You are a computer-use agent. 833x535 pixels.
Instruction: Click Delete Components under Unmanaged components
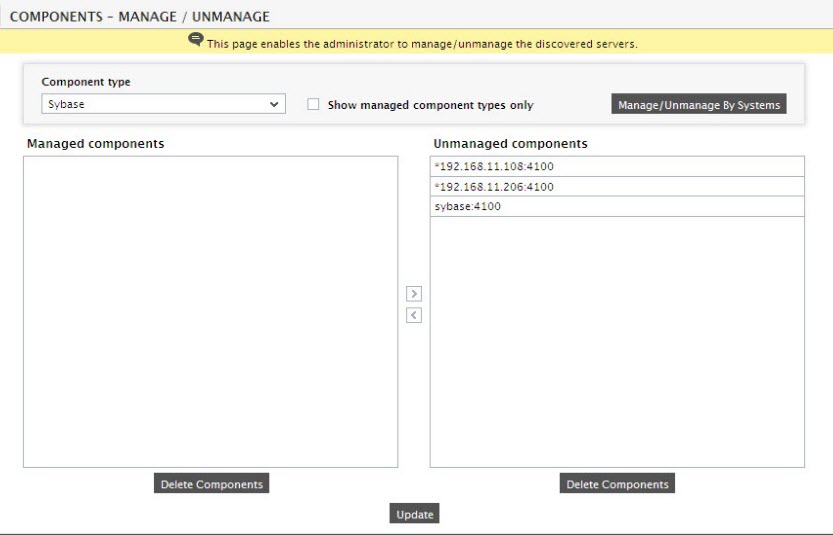(x=617, y=483)
